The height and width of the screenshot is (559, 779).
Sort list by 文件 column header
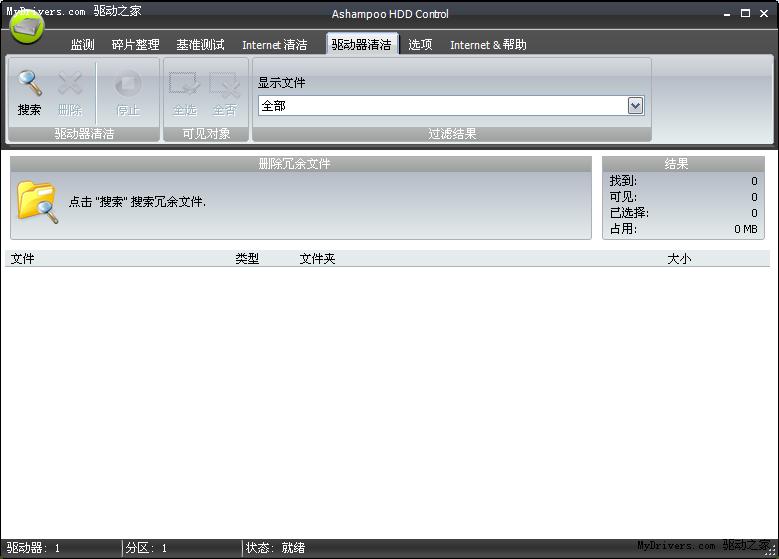click(23, 258)
